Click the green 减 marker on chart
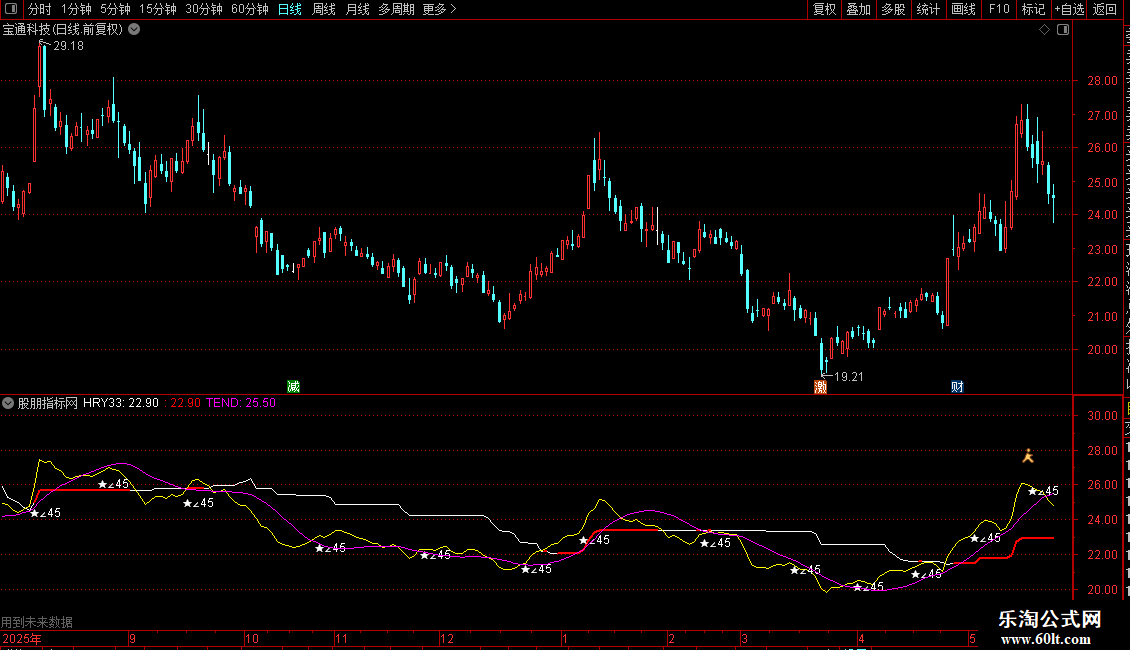Screen dimensions: 1130x650 point(293,386)
